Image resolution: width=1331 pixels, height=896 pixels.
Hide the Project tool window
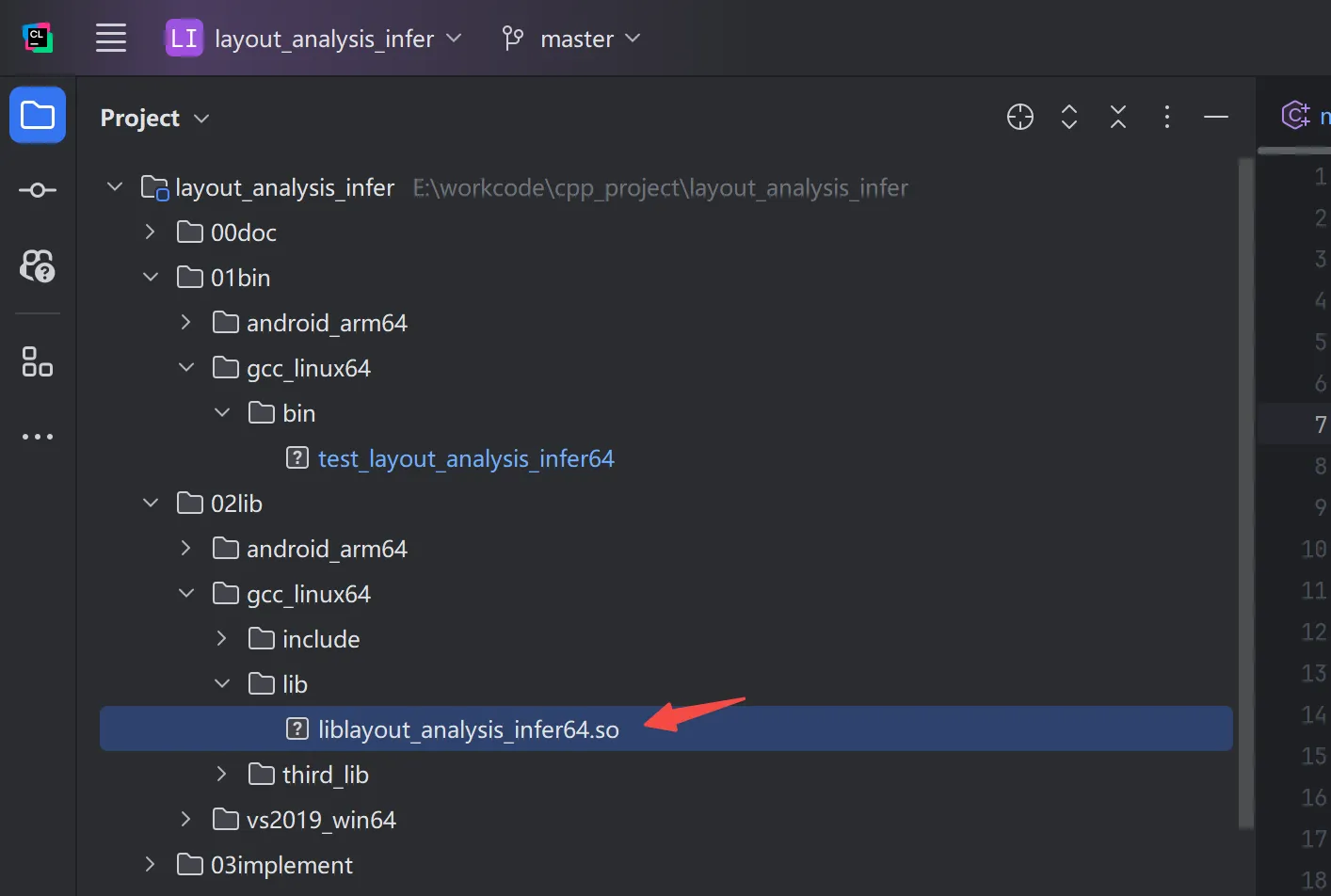[x=1216, y=117]
